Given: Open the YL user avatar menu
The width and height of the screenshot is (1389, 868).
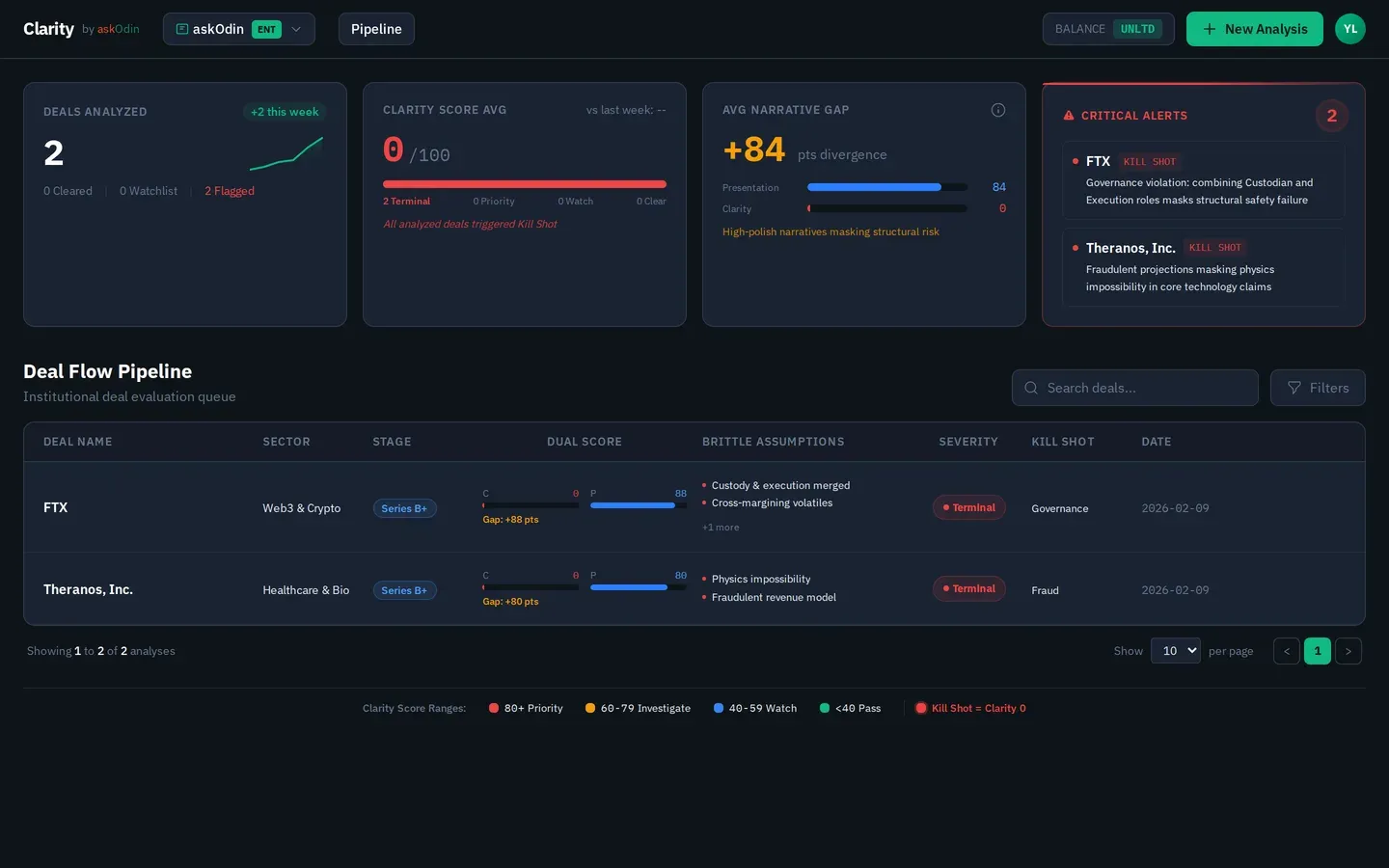Looking at the screenshot, I should coord(1350,29).
